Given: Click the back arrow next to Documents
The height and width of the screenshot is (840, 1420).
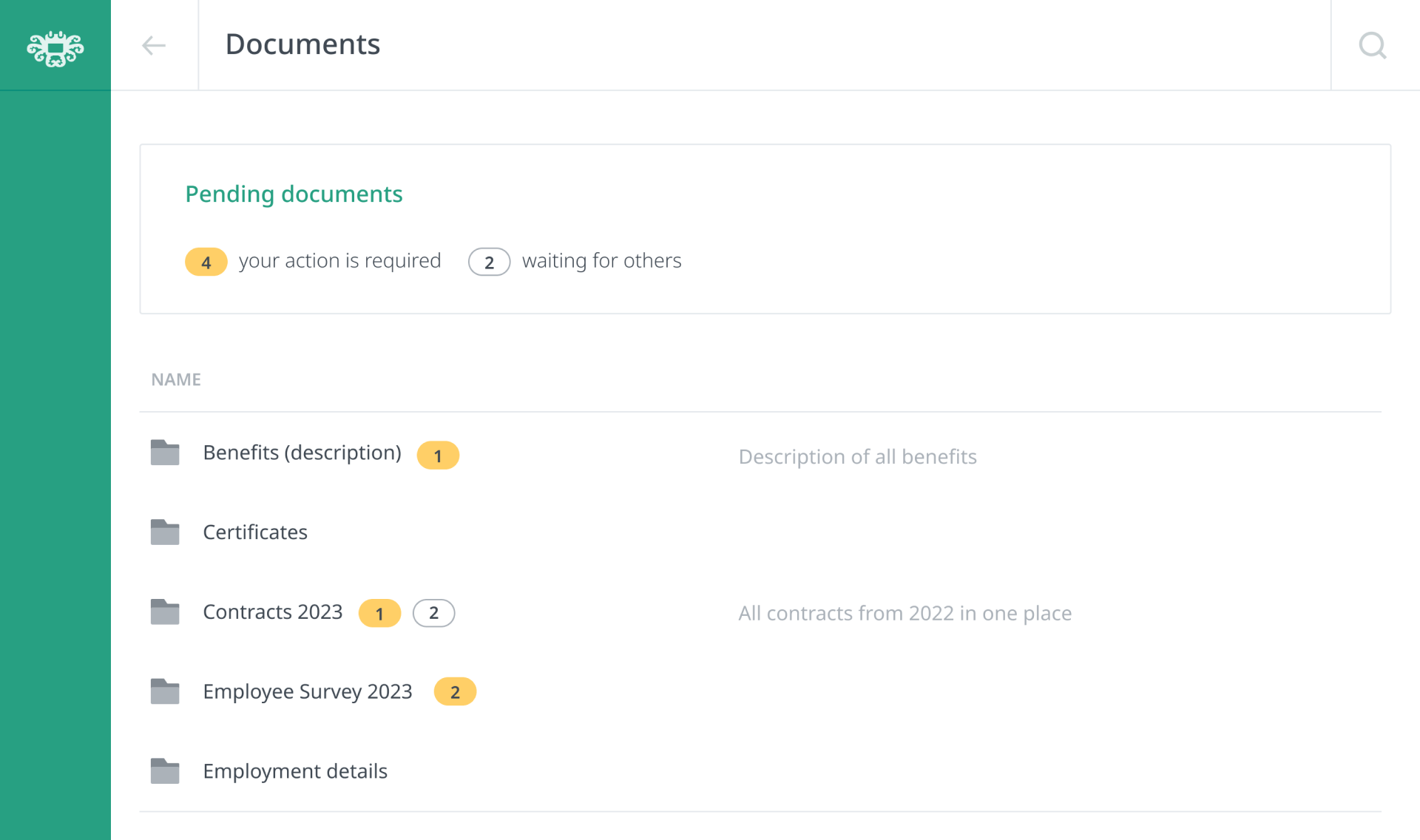Looking at the screenshot, I should tap(154, 45).
